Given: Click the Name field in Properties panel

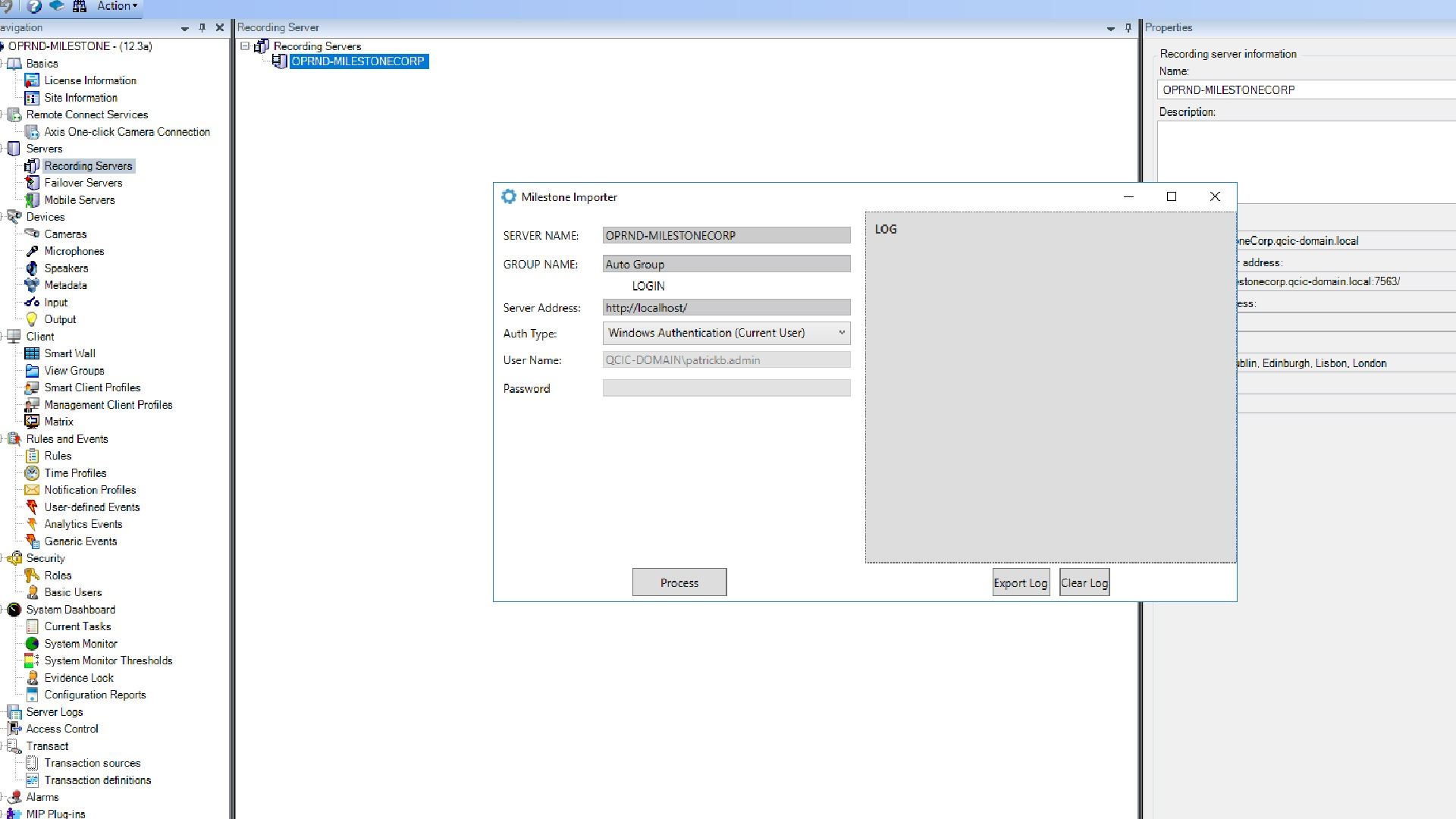Looking at the screenshot, I should click(1307, 89).
